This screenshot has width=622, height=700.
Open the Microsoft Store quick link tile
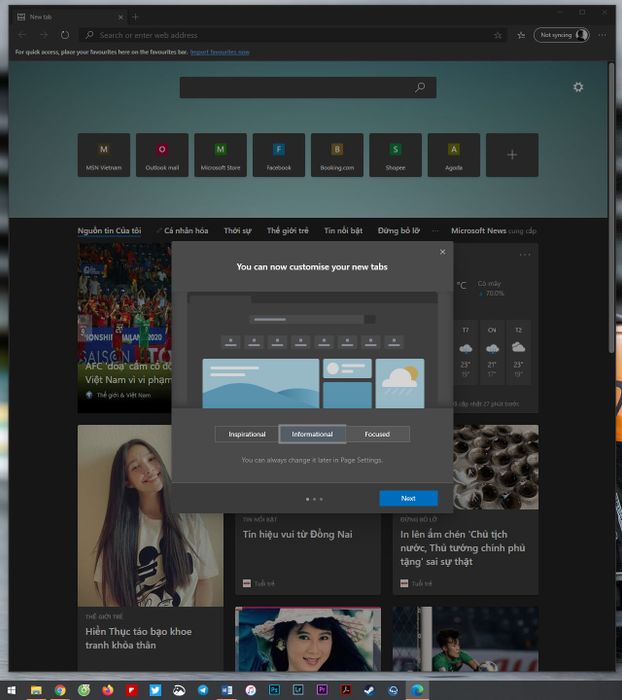pyautogui.click(x=221, y=155)
